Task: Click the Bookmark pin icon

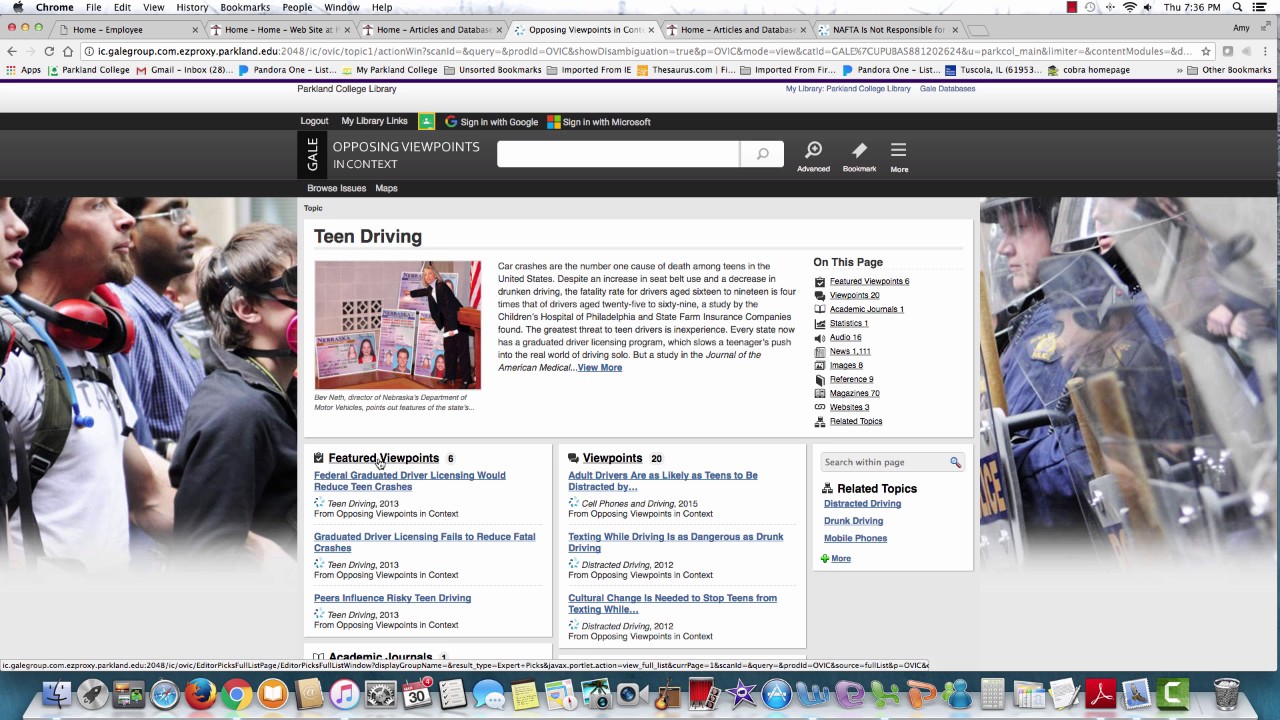Action: point(859,150)
